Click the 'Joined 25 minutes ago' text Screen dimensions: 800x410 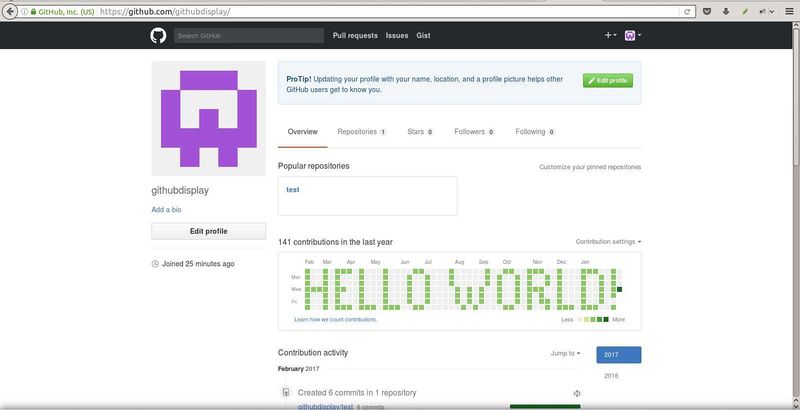point(198,264)
